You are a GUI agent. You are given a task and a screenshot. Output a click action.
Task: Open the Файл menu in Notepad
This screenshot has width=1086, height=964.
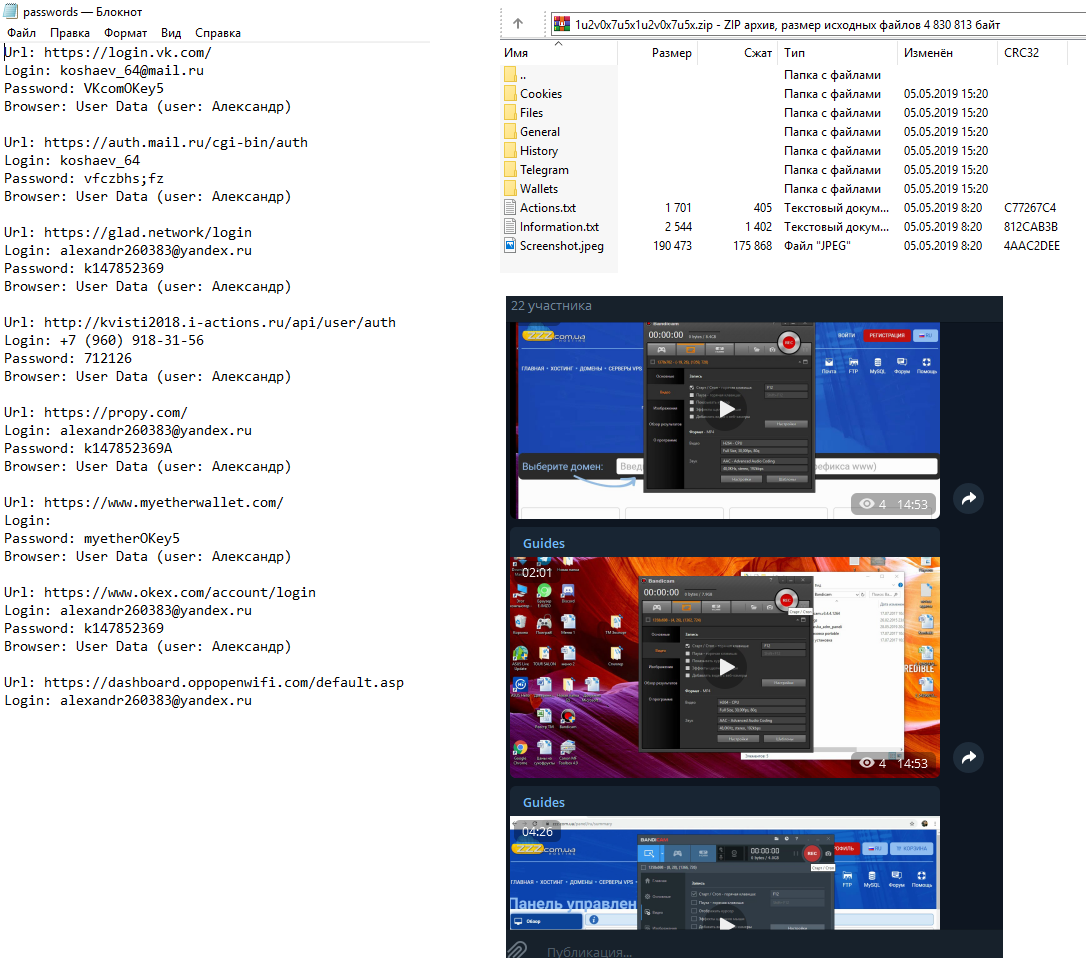click(21, 33)
